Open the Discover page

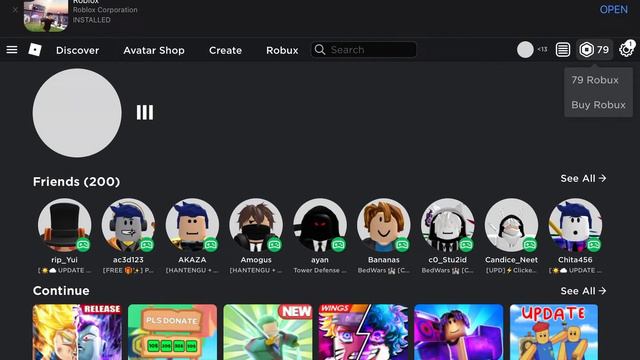point(78,50)
